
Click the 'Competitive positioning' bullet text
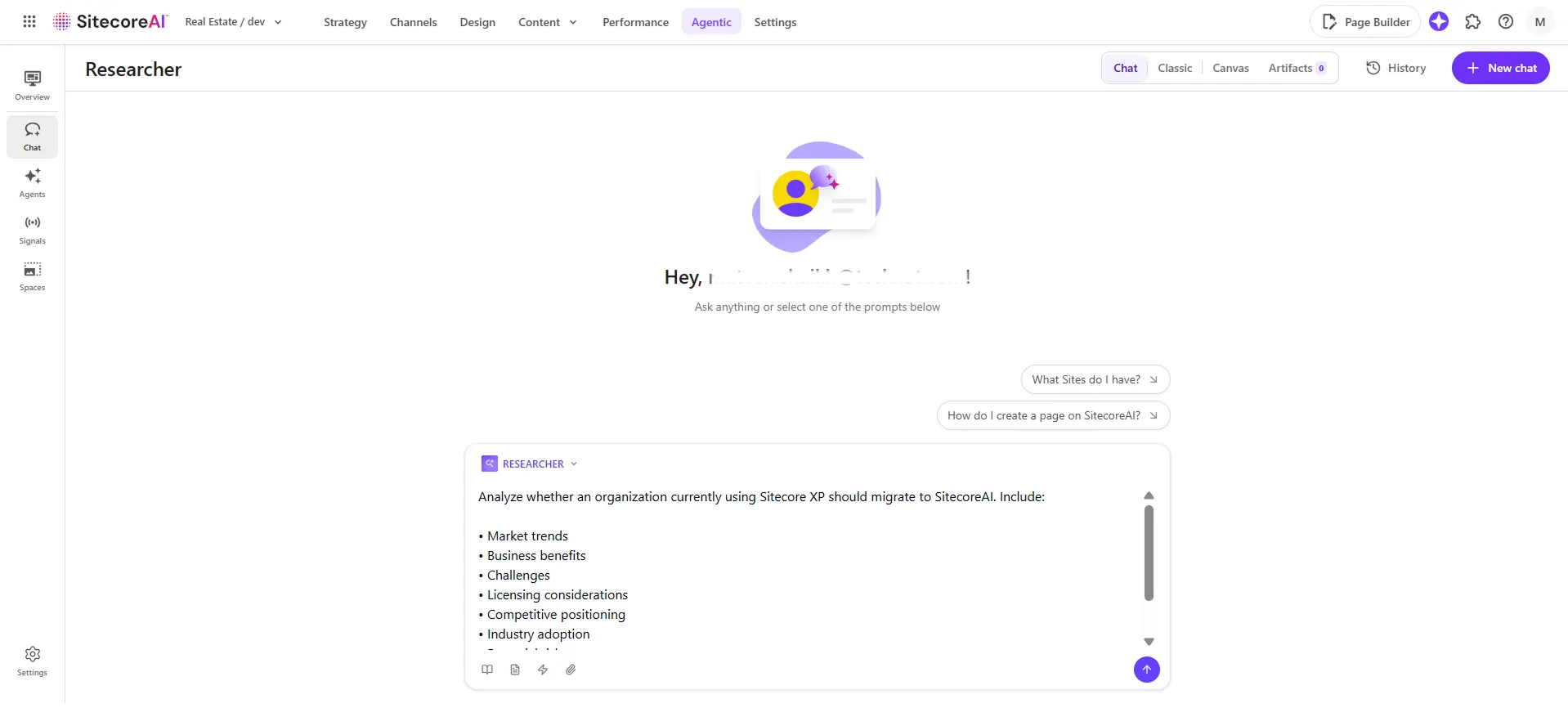coord(556,615)
